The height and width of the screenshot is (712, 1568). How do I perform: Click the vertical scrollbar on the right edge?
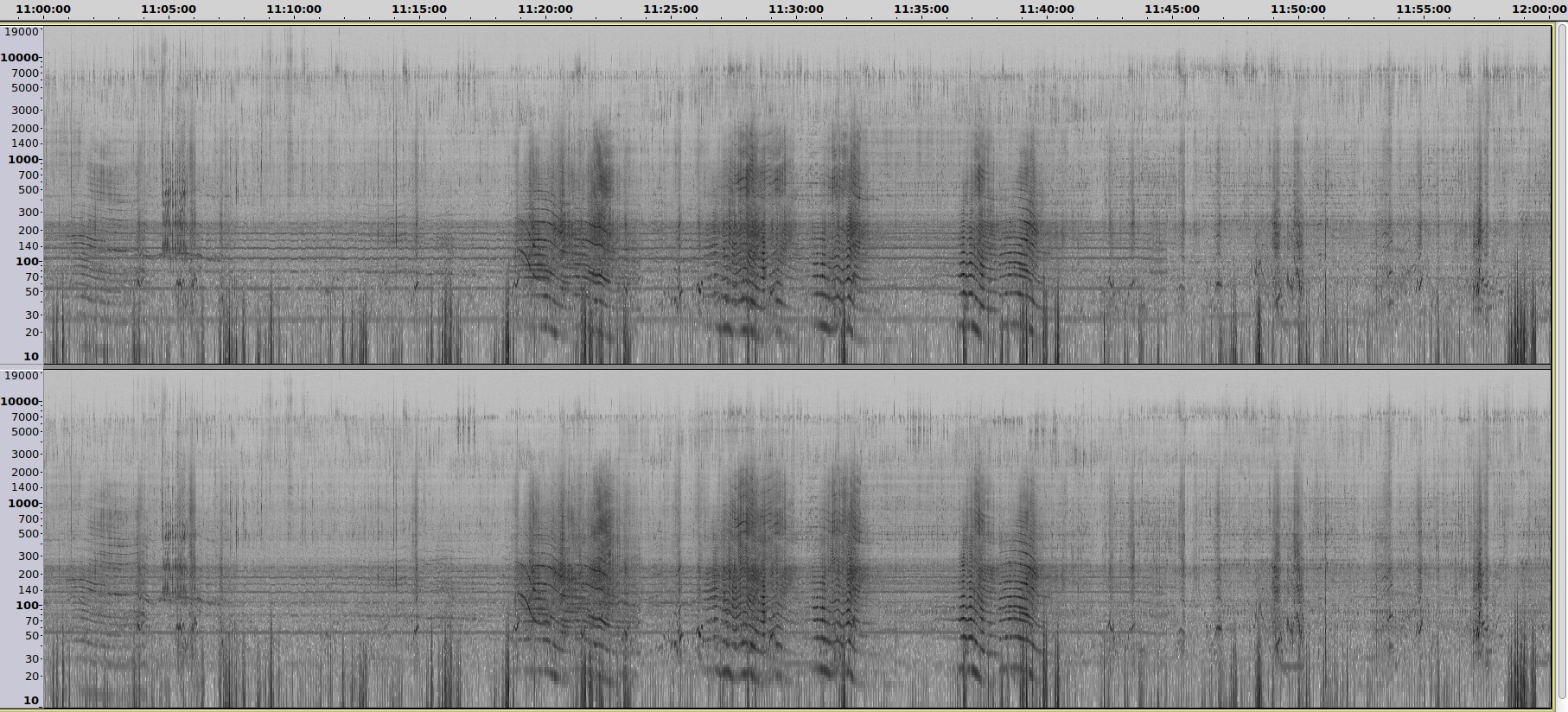click(x=1561, y=363)
